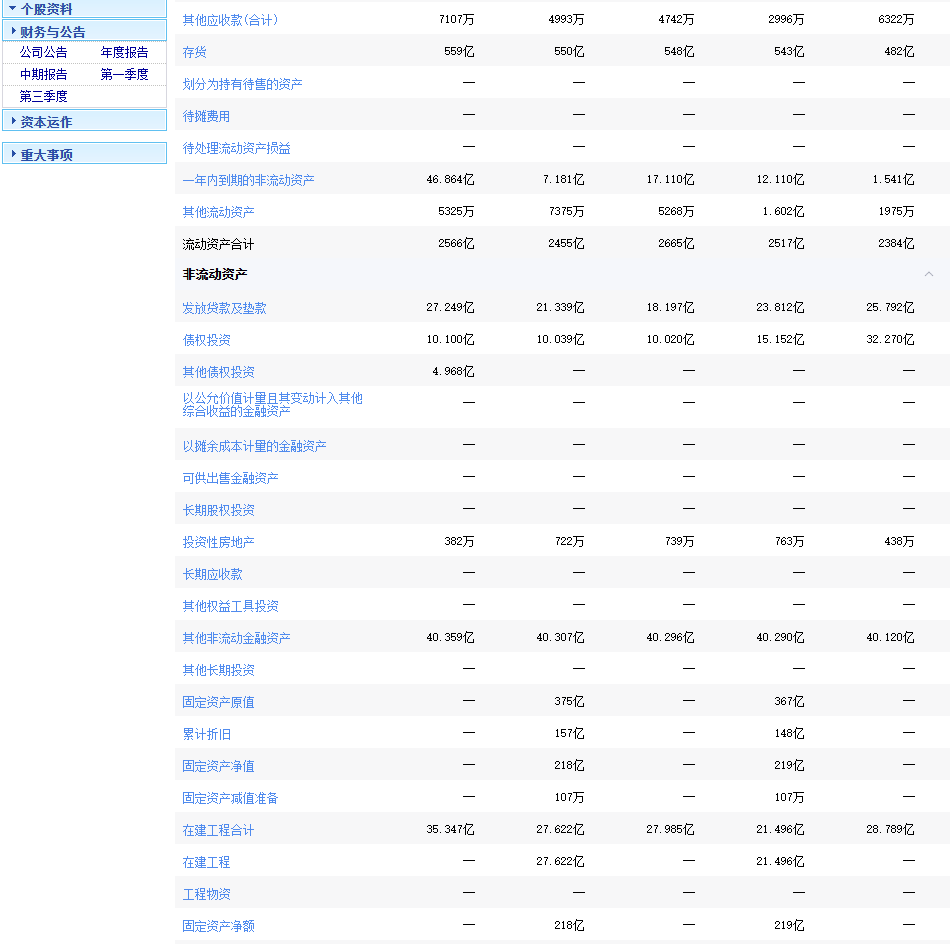Open 其他应收款(合计) item link
Viewport: 952px width, 944px height.
click(230, 20)
